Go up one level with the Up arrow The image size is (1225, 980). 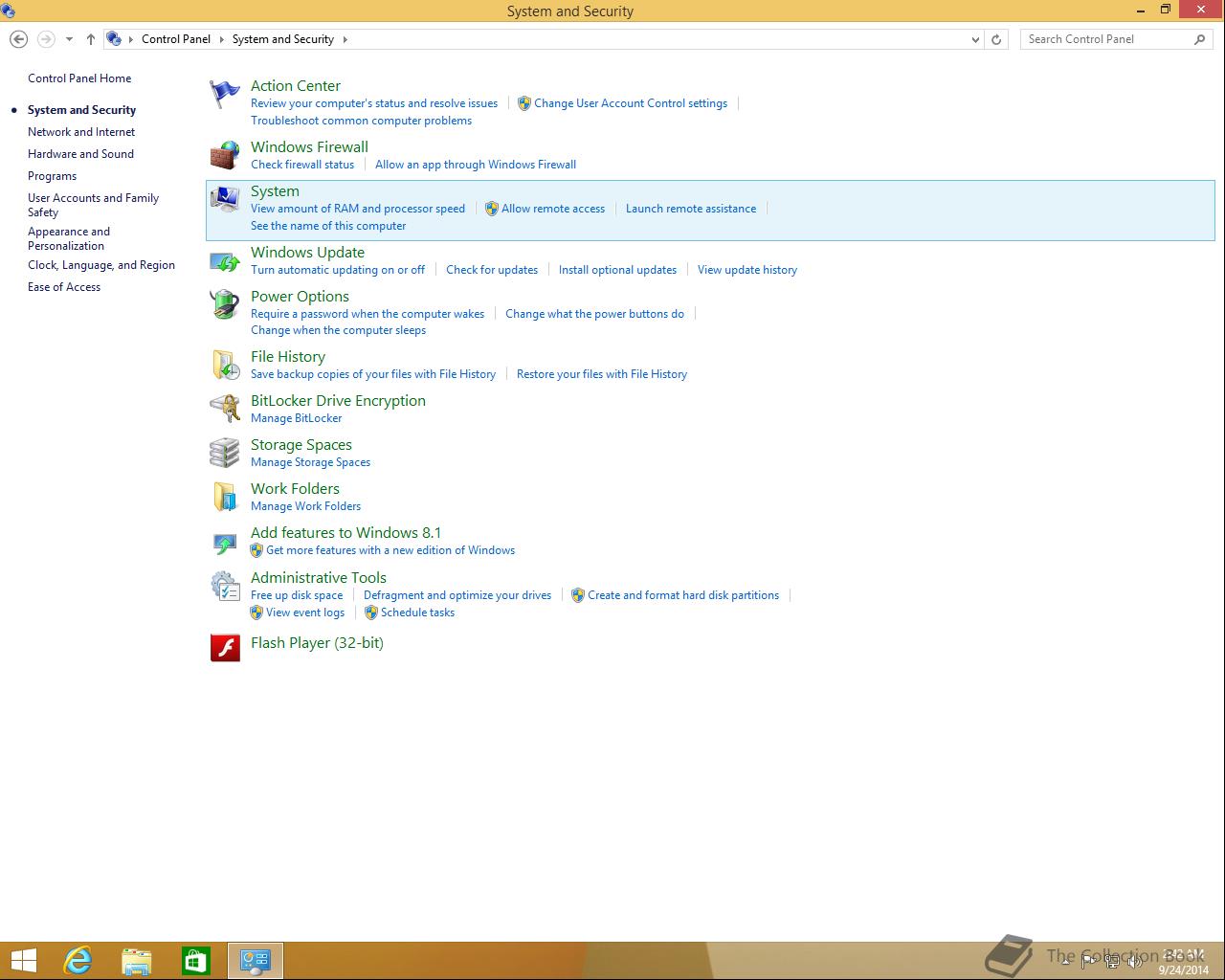pyautogui.click(x=91, y=39)
